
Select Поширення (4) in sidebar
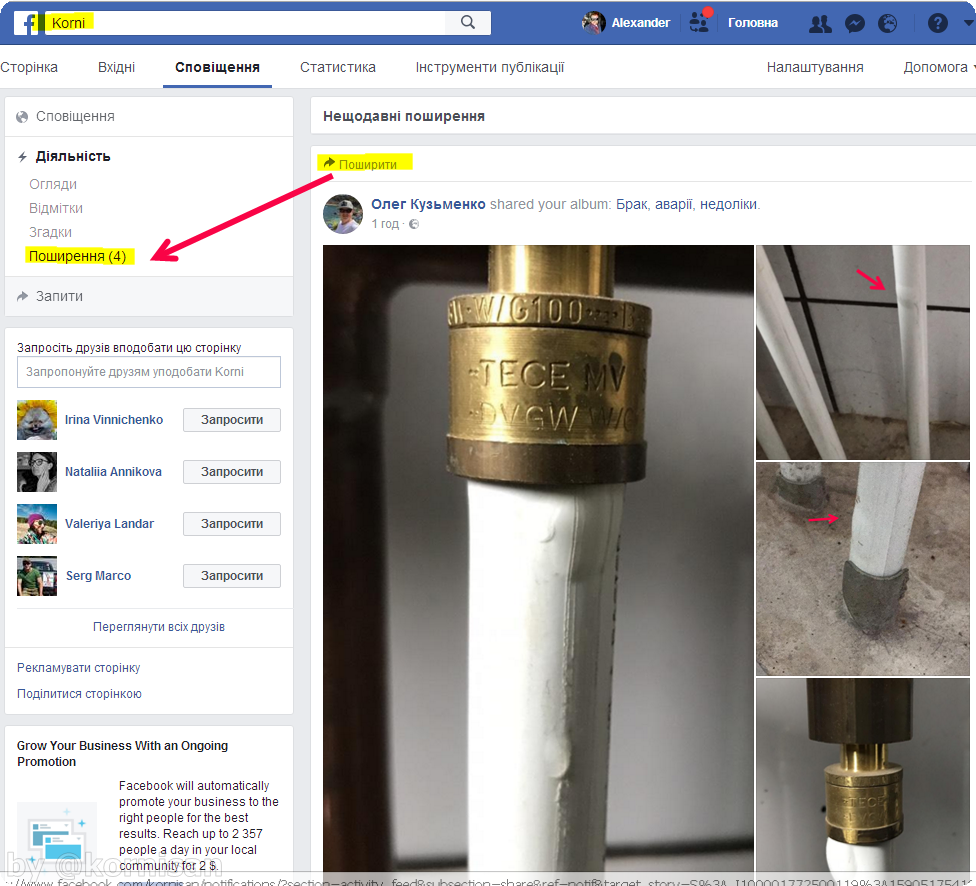(78, 256)
